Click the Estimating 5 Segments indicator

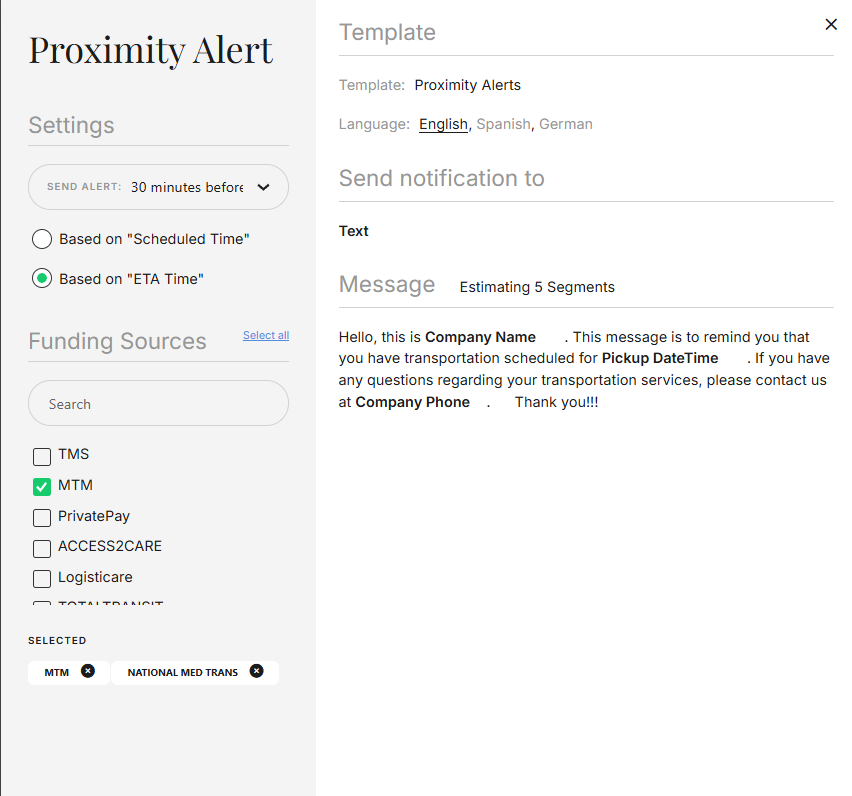click(x=537, y=287)
